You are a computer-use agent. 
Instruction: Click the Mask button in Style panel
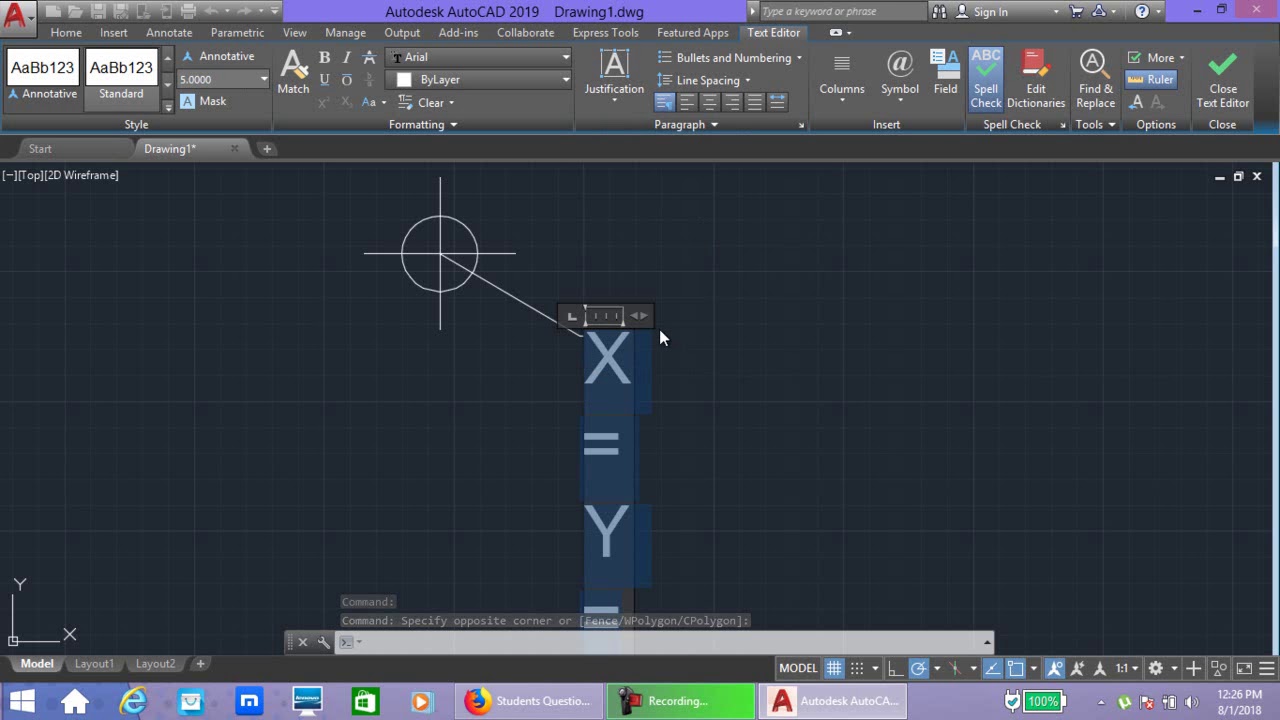coord(203,101)
